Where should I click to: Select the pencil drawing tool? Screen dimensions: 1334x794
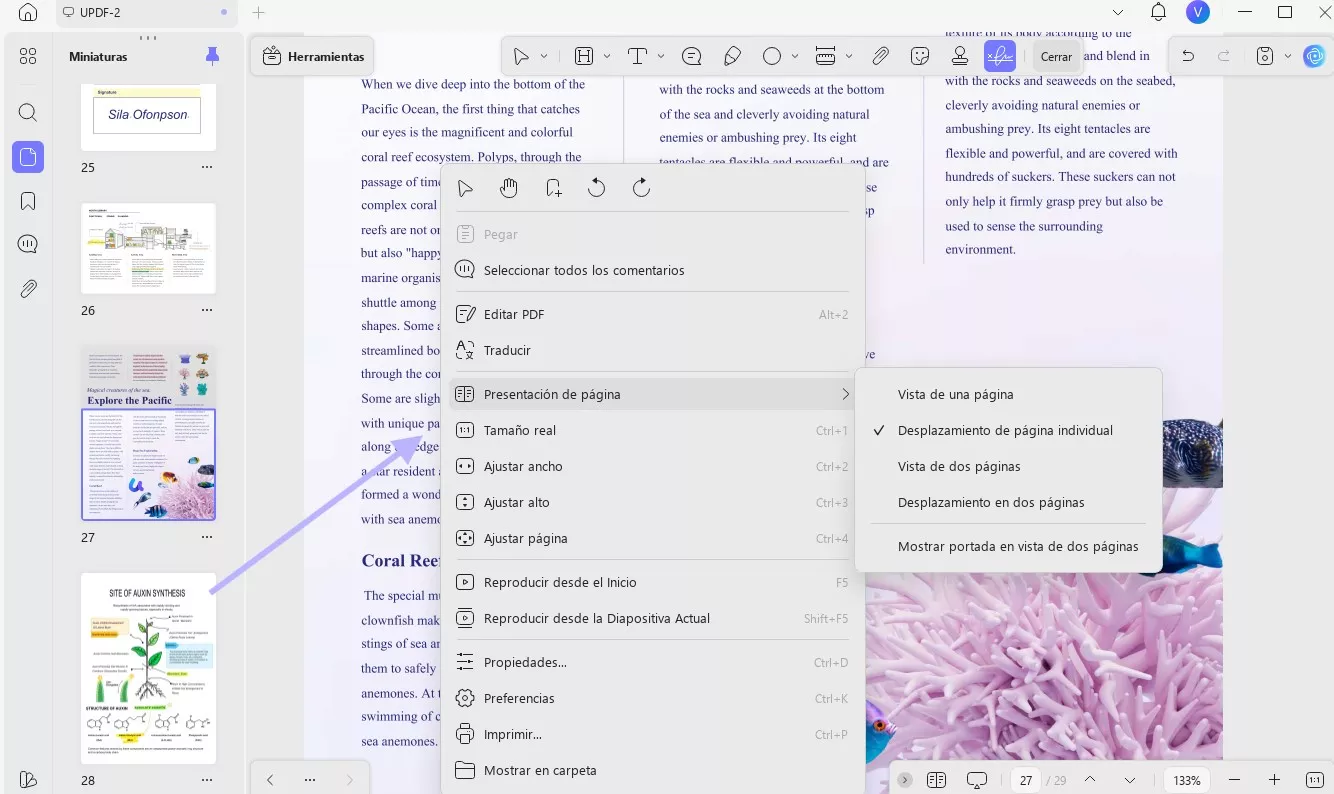(x=732, y=56)
